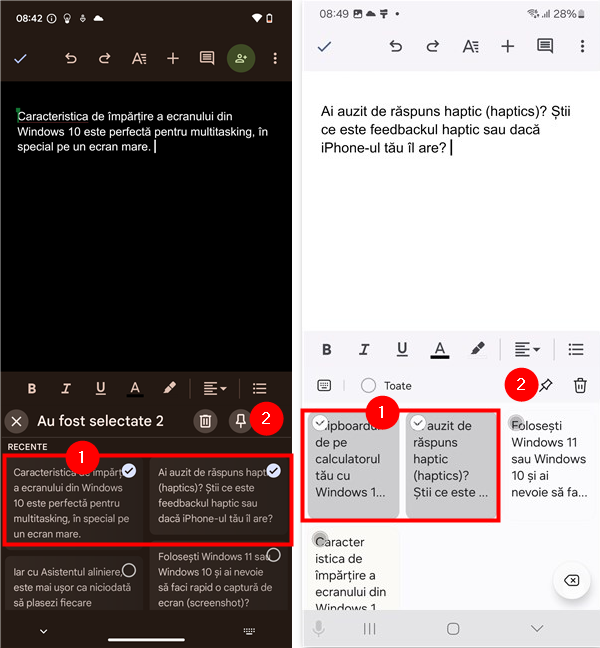The height and width of the screenshot is (648, 600).
Task: Select Folosești Windows 11 clip in light phone
Action: (x=516, y=423)
